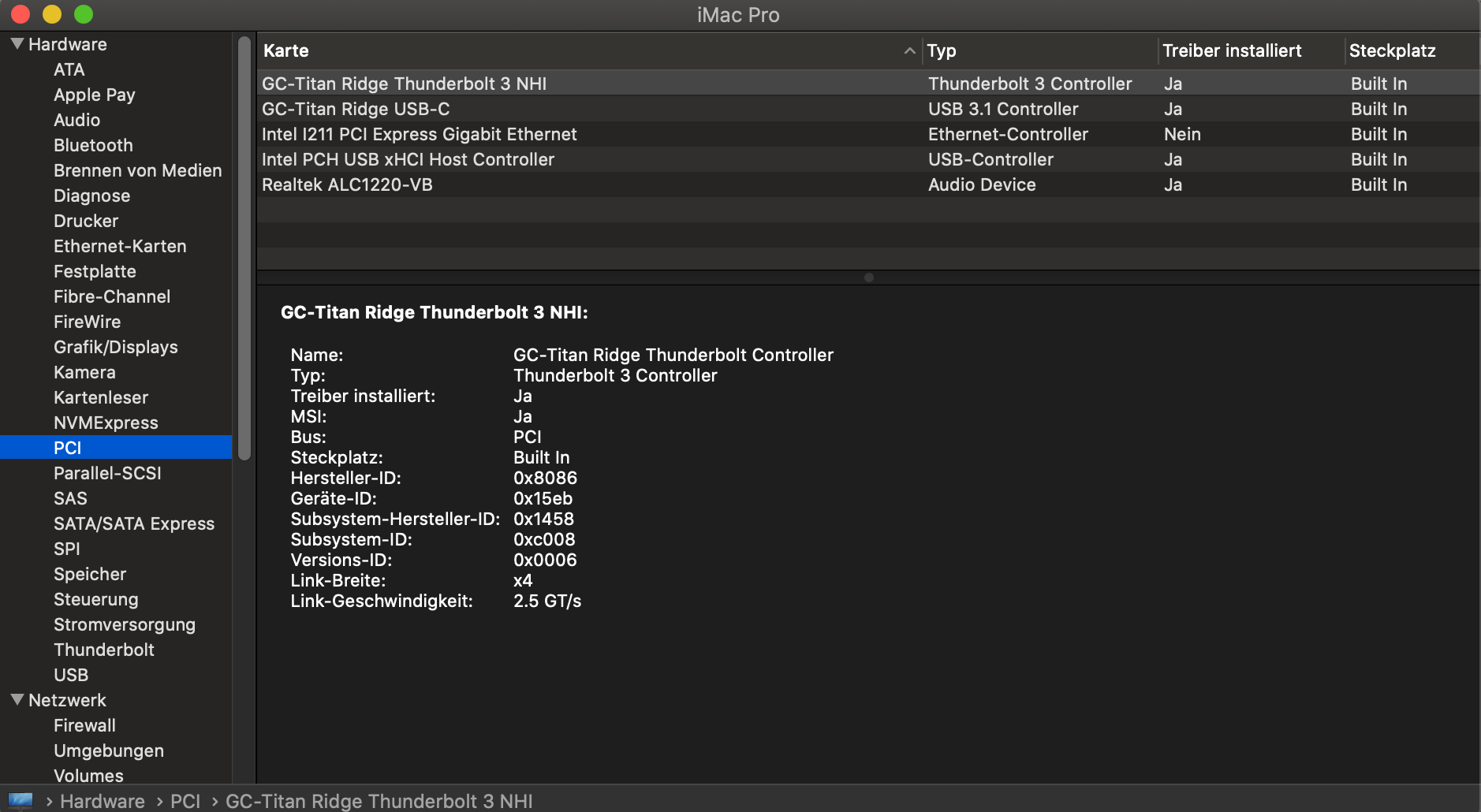
Task: Show FireWire information
Action: (88, 322)
